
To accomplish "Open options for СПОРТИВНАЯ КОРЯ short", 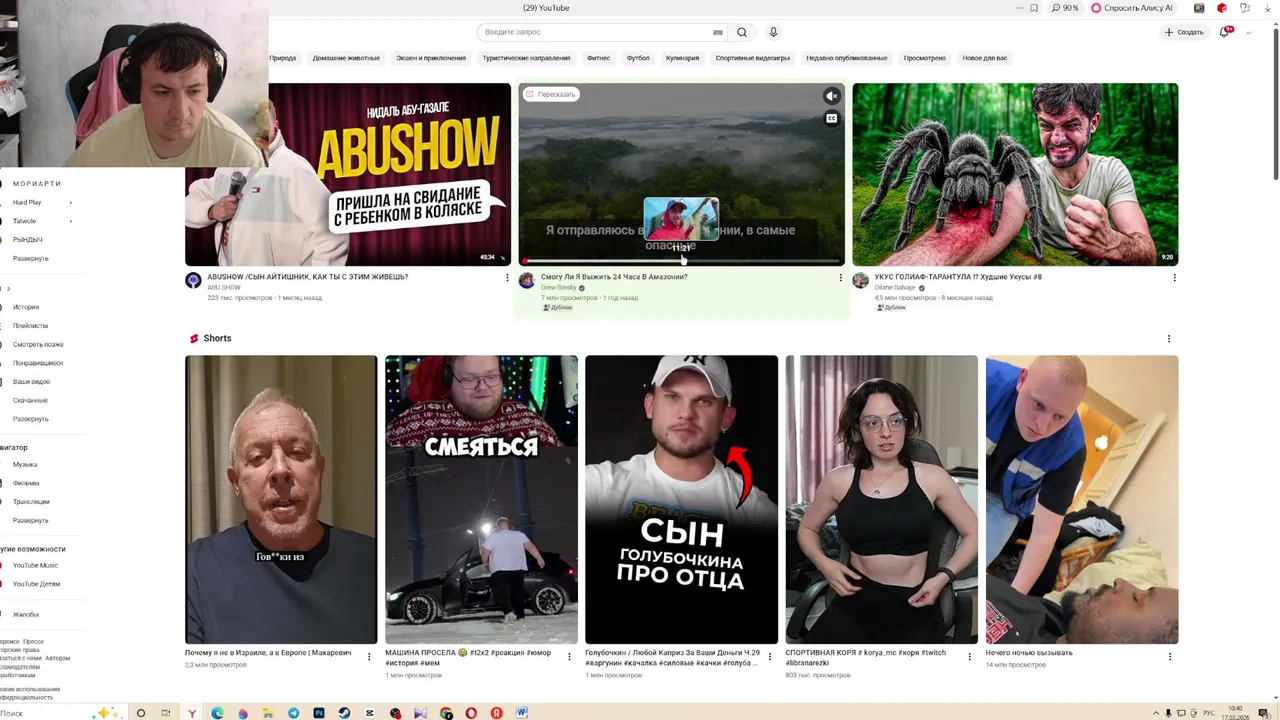I will tap(970, 657).
